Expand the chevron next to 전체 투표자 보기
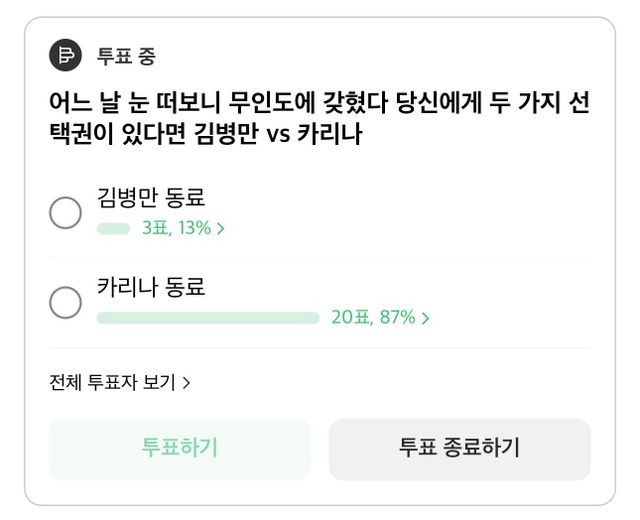Viewport: 640px width, 520px height. tap(187, 382)
